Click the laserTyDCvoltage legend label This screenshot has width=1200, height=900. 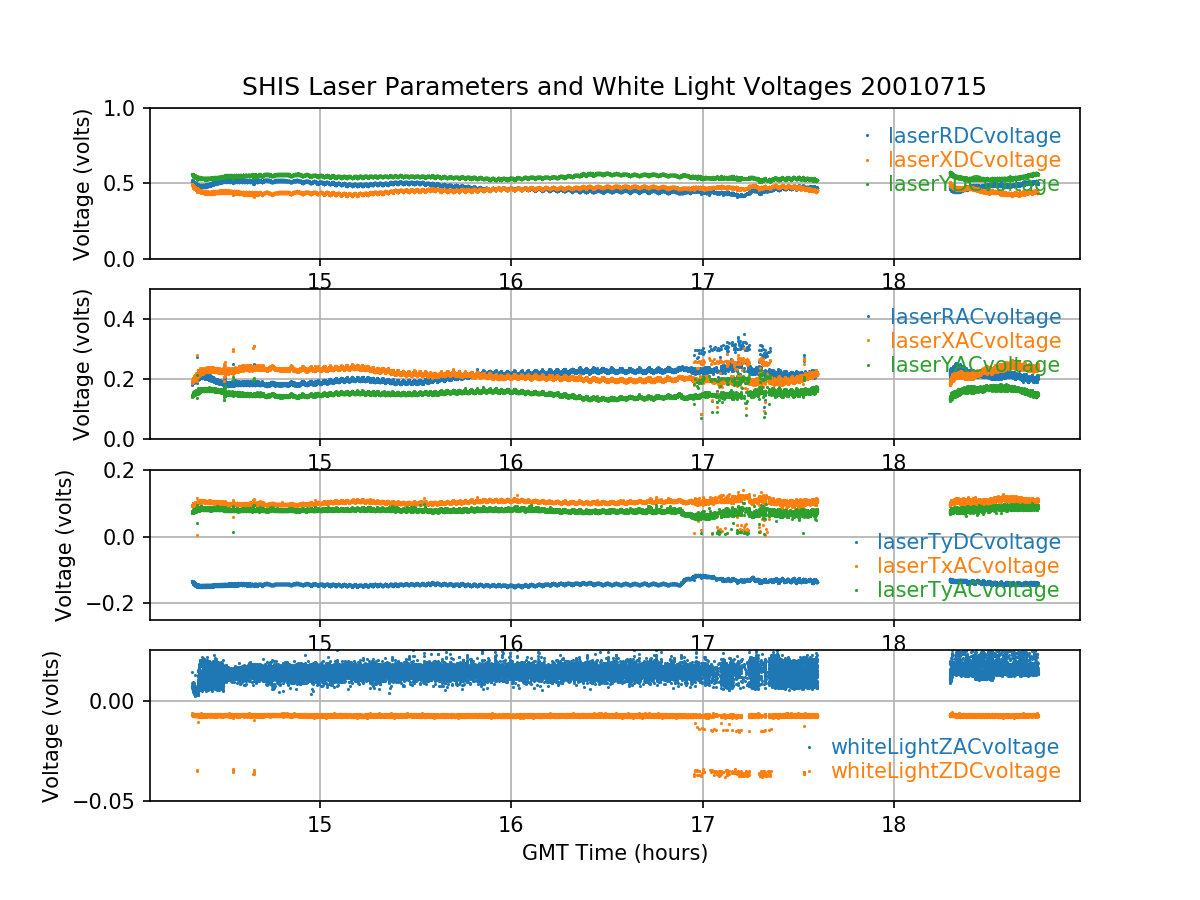coord(968,542)
